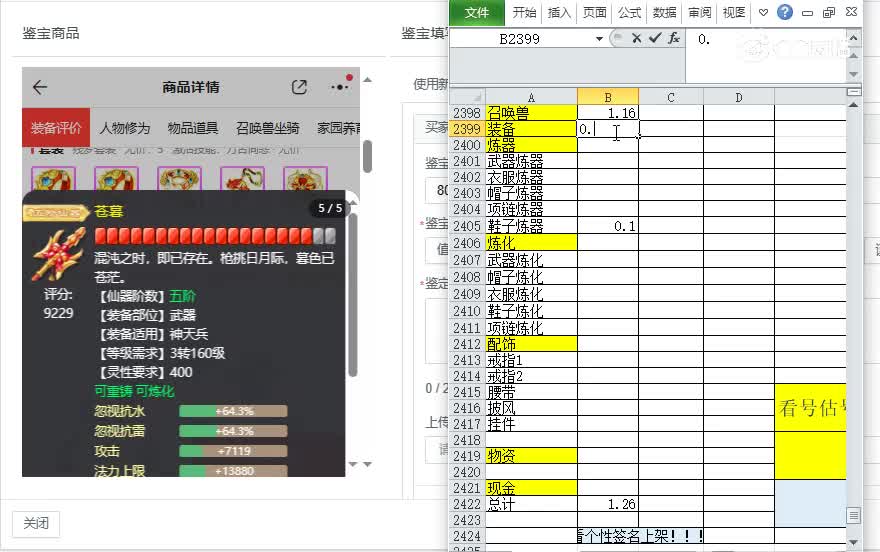Select column B header

coord(608,97)
